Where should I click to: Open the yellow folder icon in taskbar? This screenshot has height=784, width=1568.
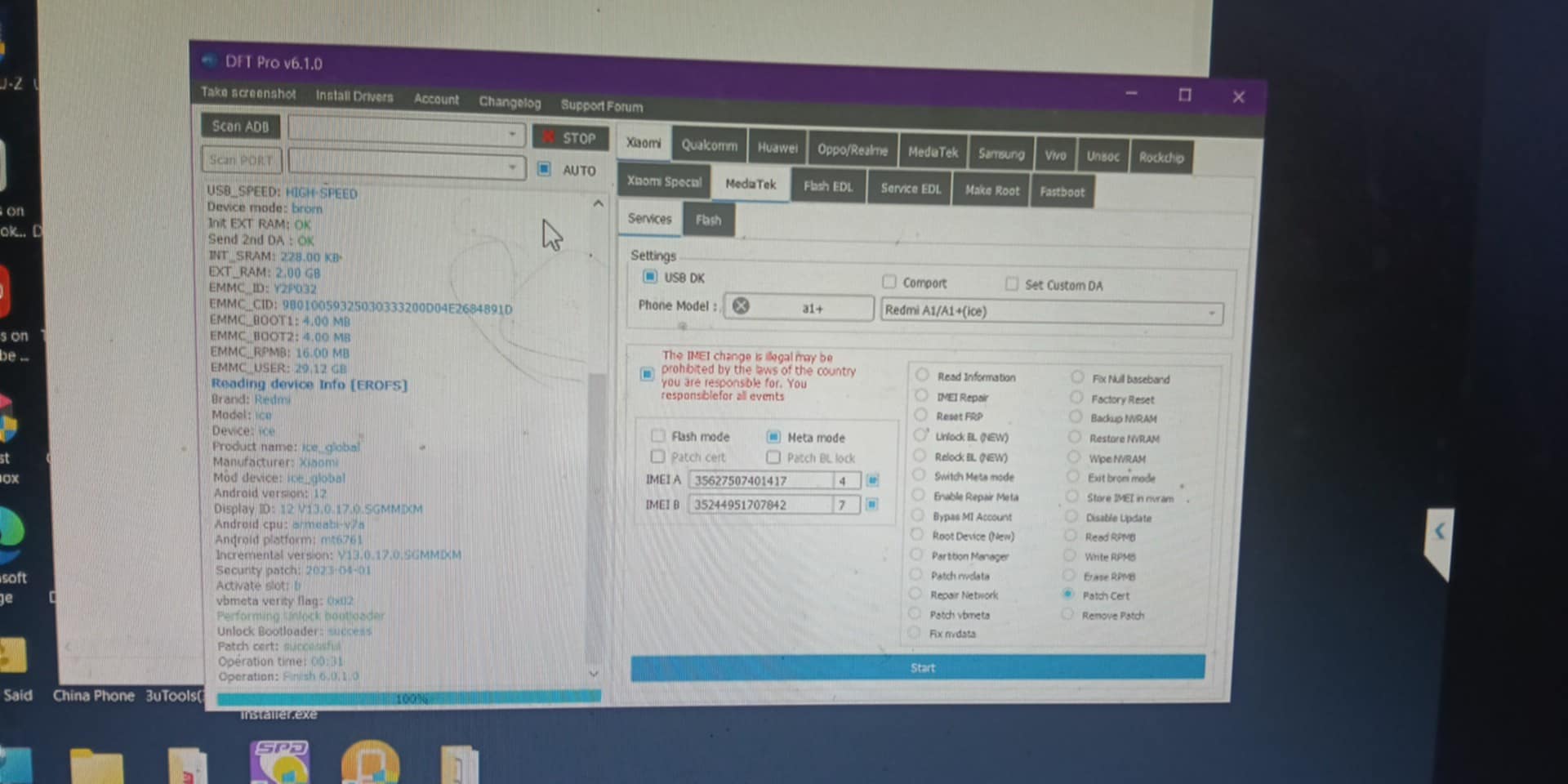tap(96, 768)
